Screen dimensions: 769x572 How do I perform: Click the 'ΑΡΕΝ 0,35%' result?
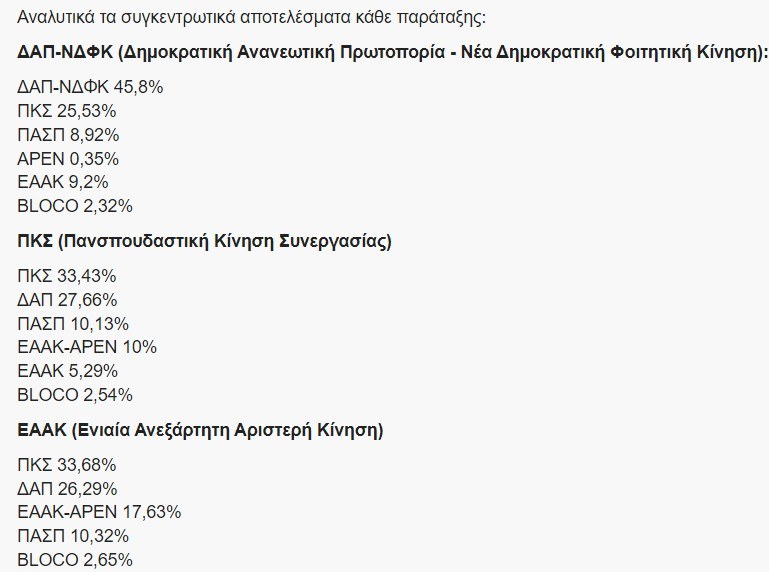68,158
